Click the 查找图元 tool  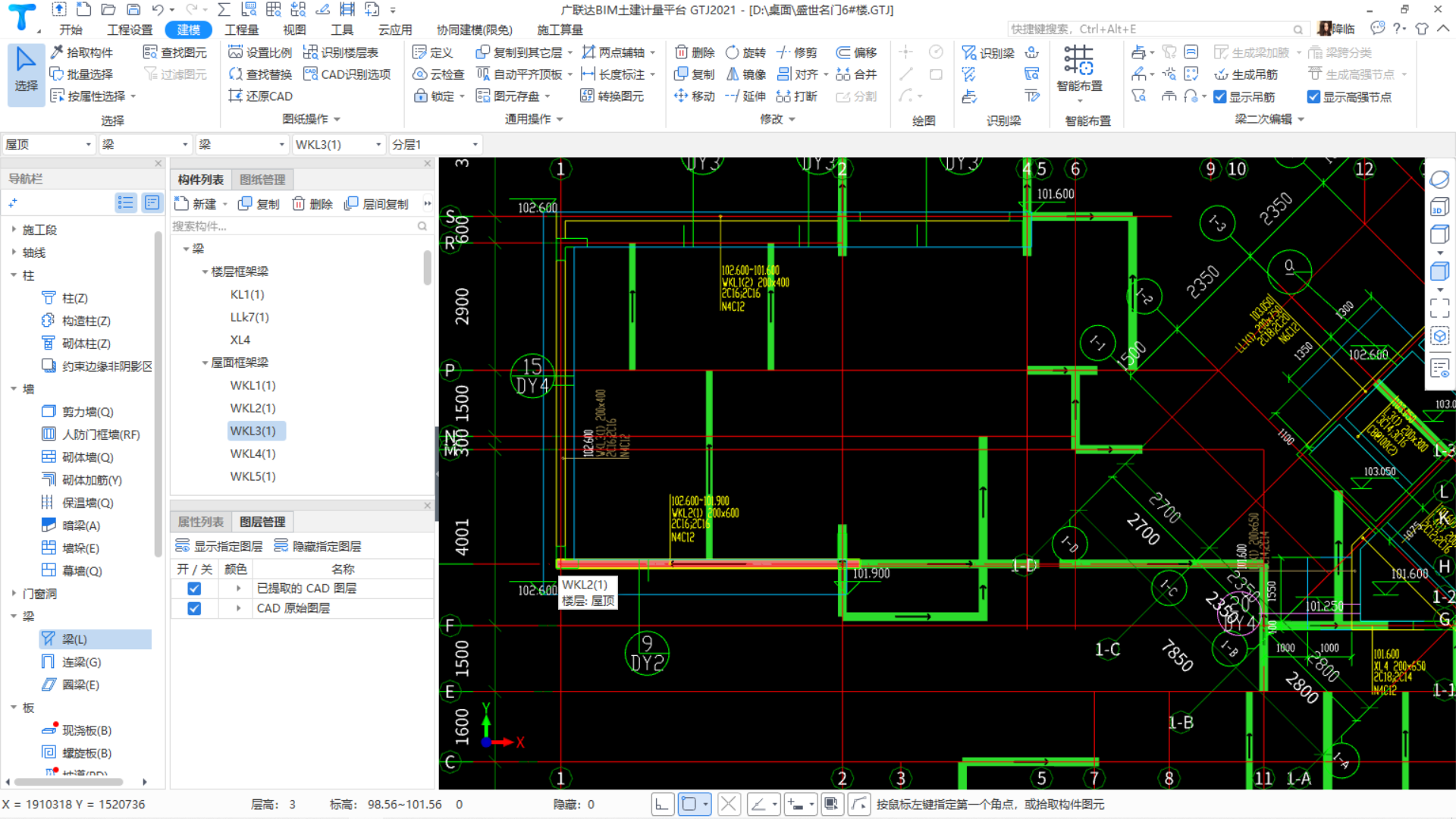pos(175,52)
